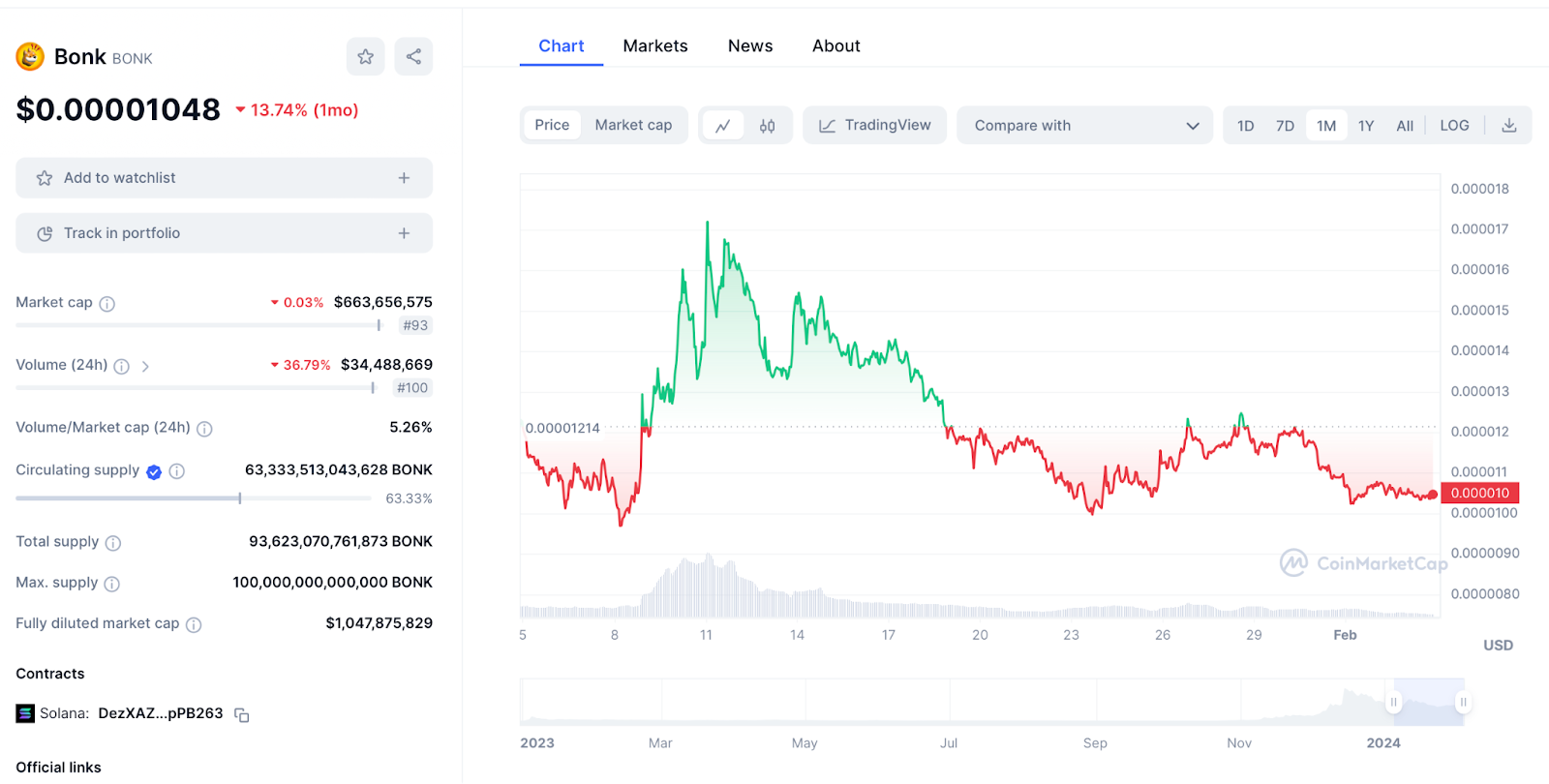The width and height of the screenshot is (1549, 784).
Task: Click the Solana contract DezXAZ...pPB263
Action: pyautogui.click(x=161, y=714)
